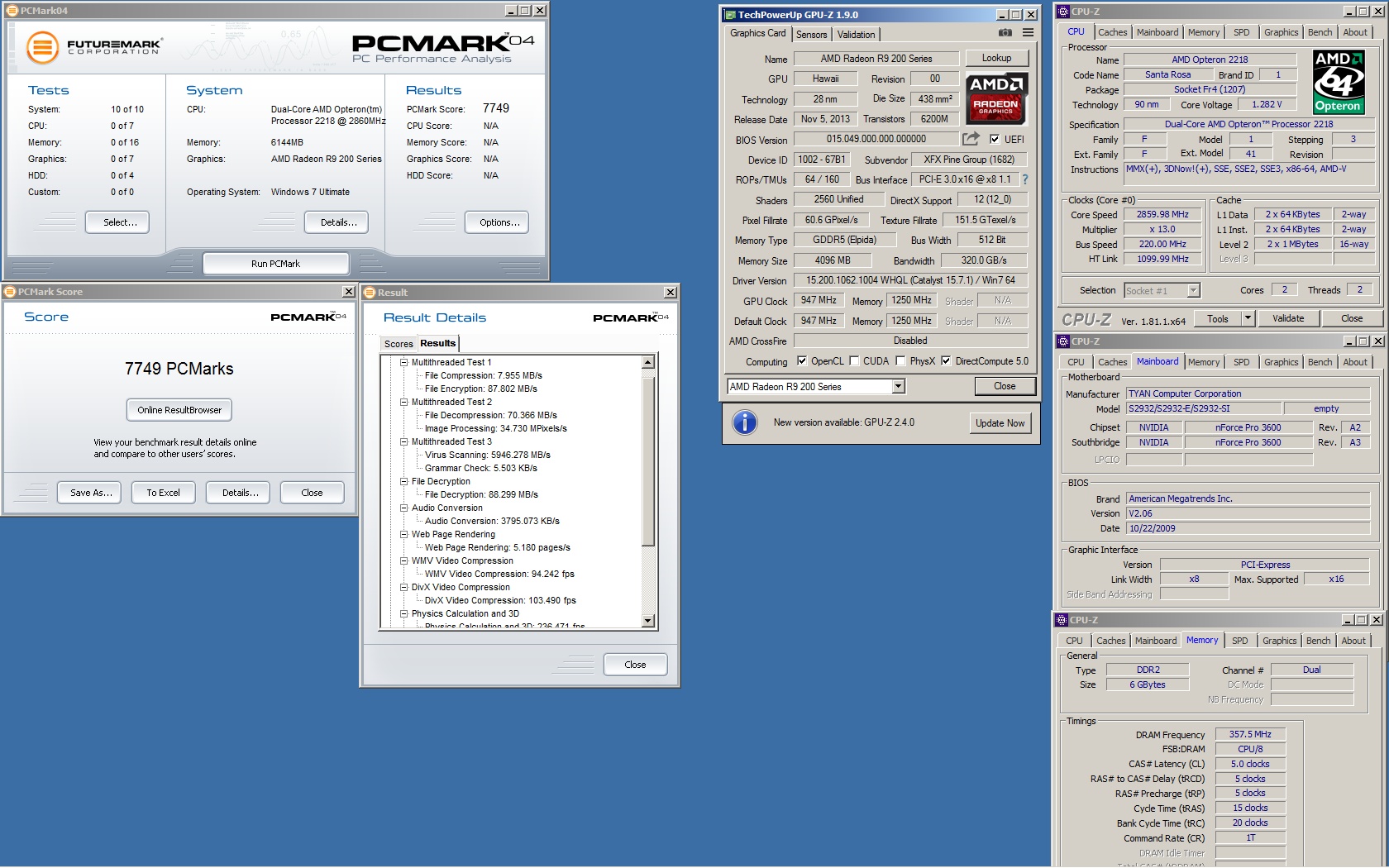Click Lookup button in GPU-Z
The width and height of the screenshot is (1389, 868).
996,58
